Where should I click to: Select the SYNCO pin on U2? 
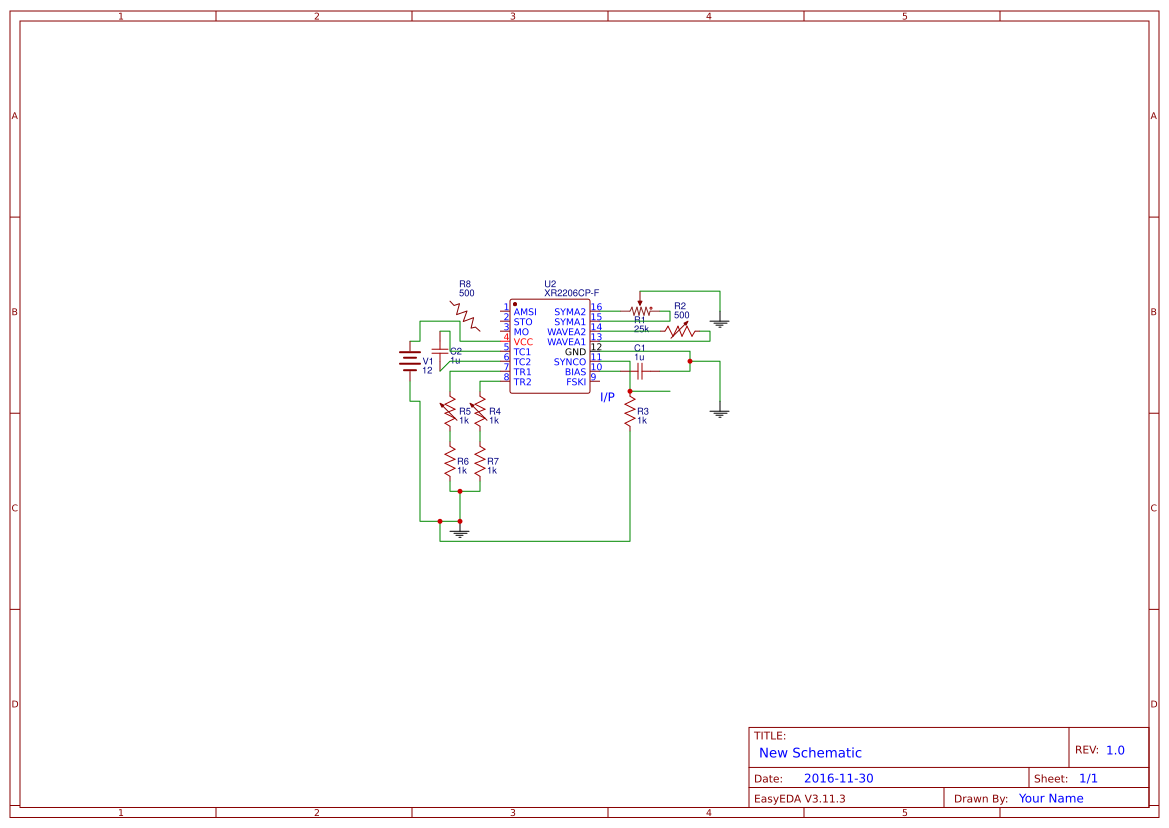click(x=570, y=361)
